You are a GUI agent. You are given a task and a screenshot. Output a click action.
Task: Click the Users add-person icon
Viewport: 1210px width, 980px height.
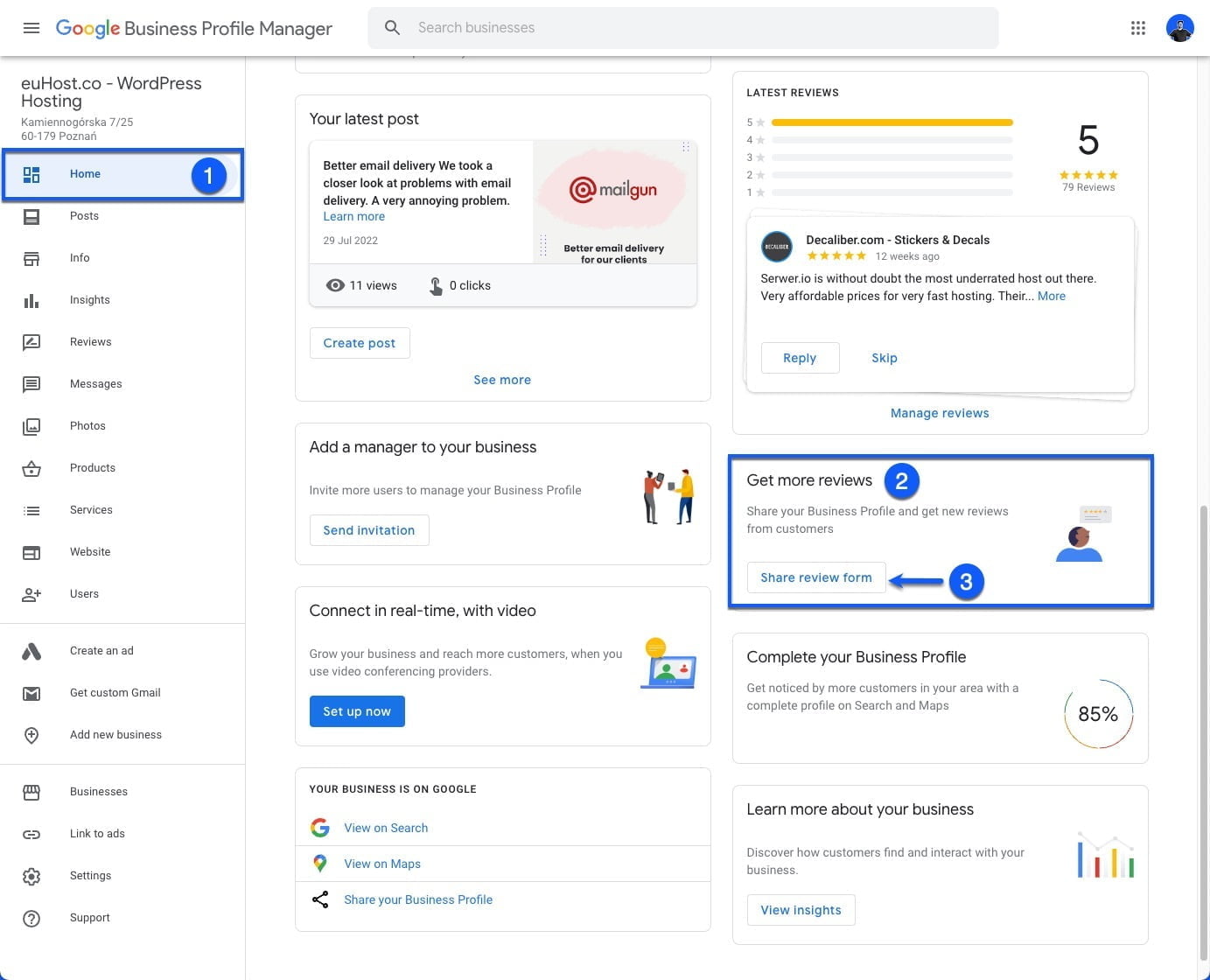(31, 594)
